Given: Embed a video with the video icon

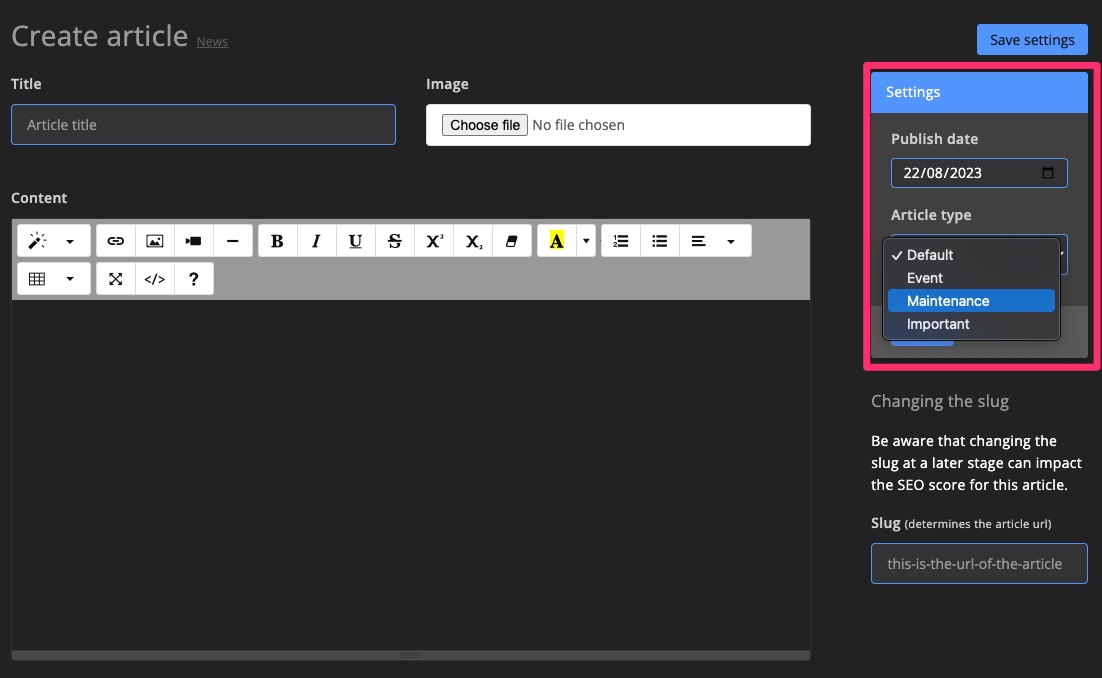Looking at the screenshot, I should point(193,240).
